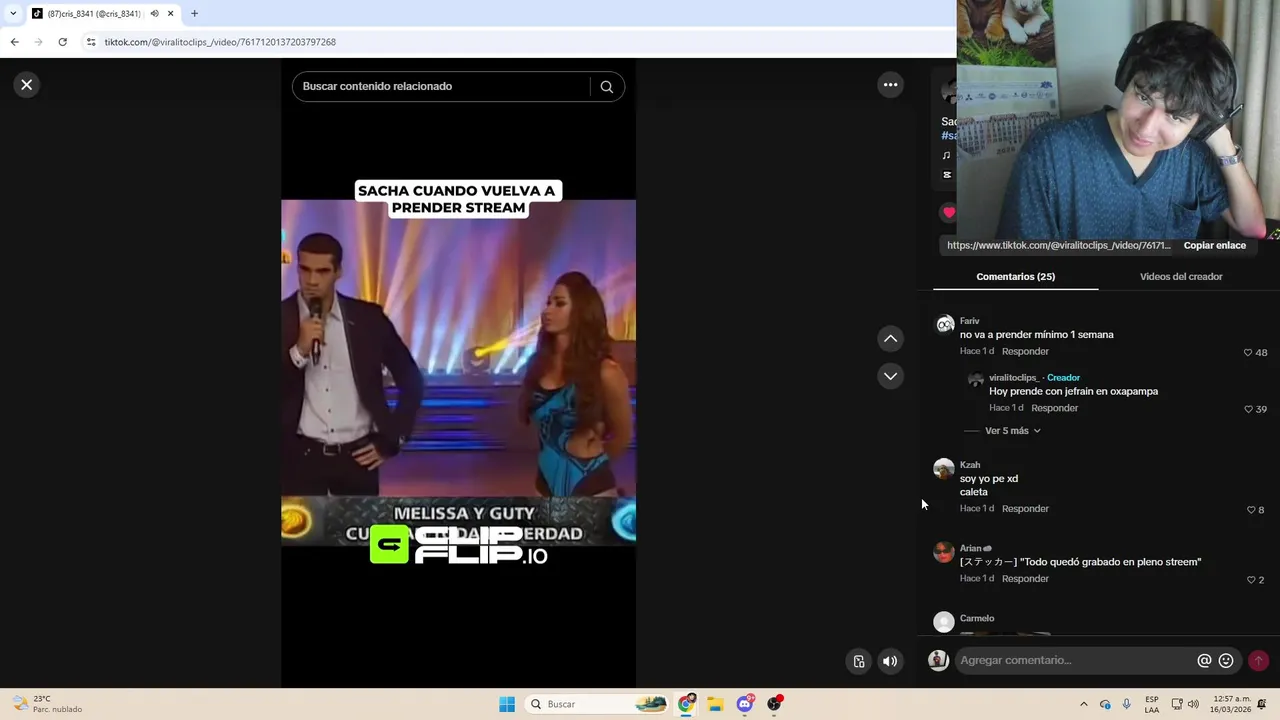Screen dimensions: 1280x720
Task: Click the video player showing the stage clip
Action: point(458,373)
